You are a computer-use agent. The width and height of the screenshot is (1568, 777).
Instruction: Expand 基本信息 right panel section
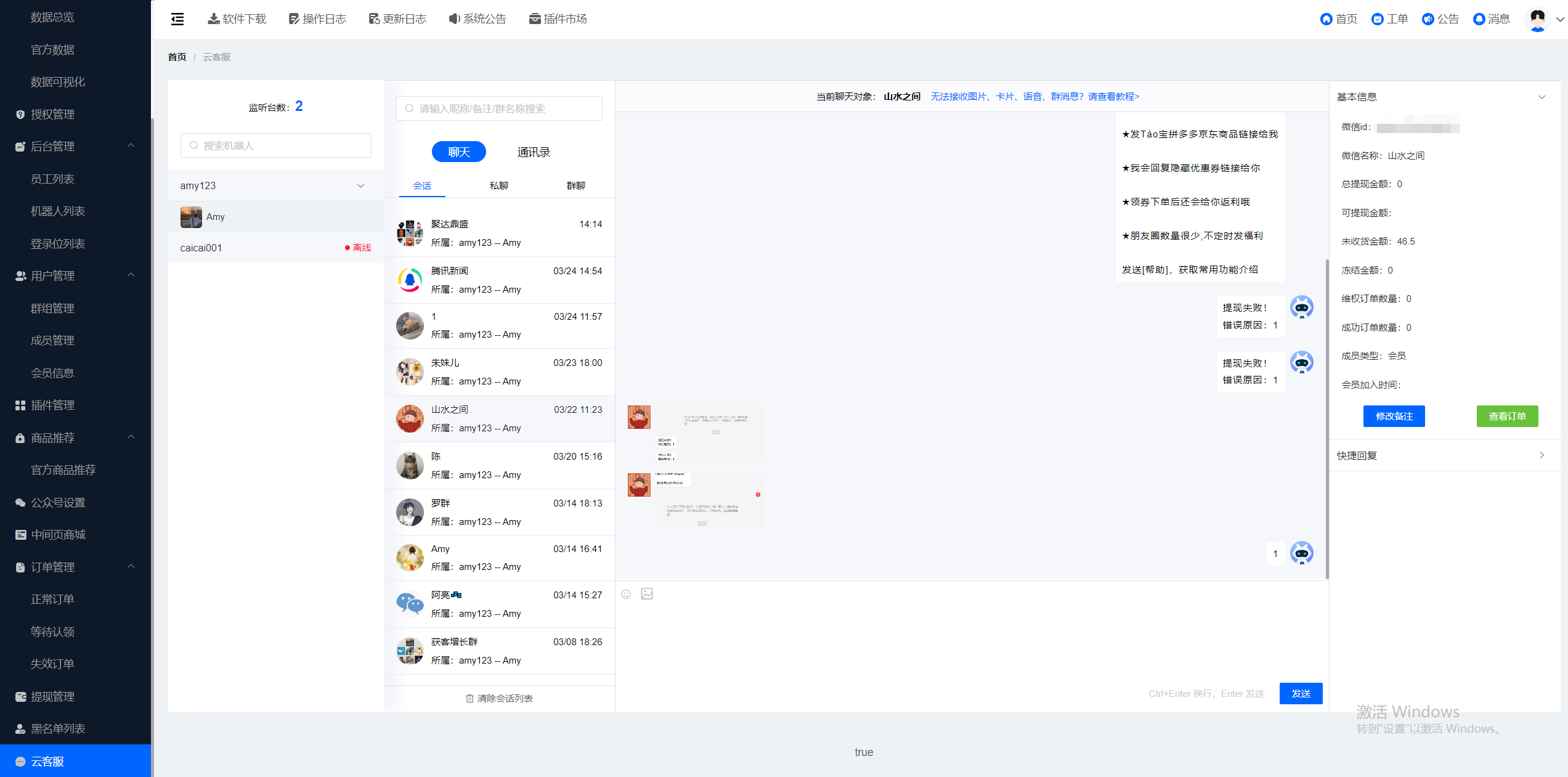(1543, 97)
